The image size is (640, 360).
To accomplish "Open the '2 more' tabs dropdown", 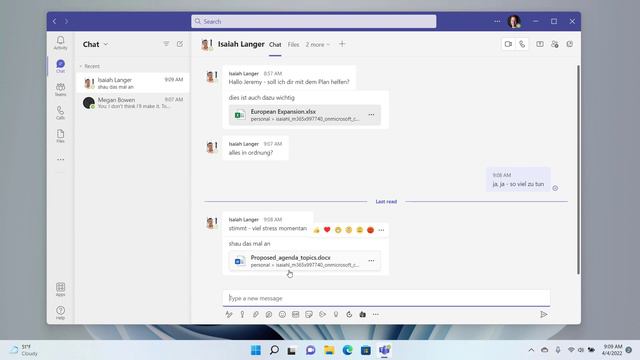I will (x=318, y=44).
